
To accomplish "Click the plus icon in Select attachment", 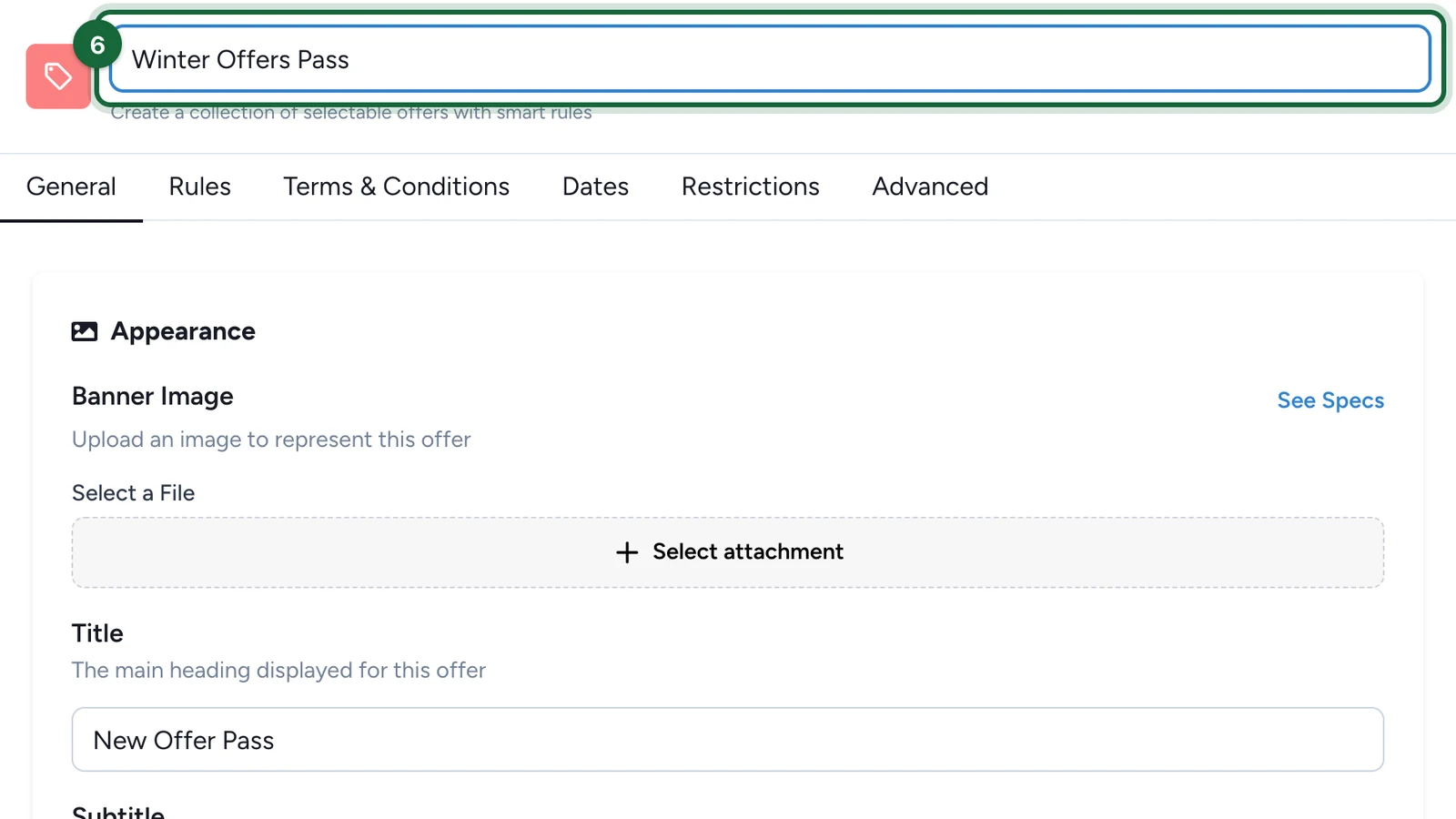I will [627, 552].
